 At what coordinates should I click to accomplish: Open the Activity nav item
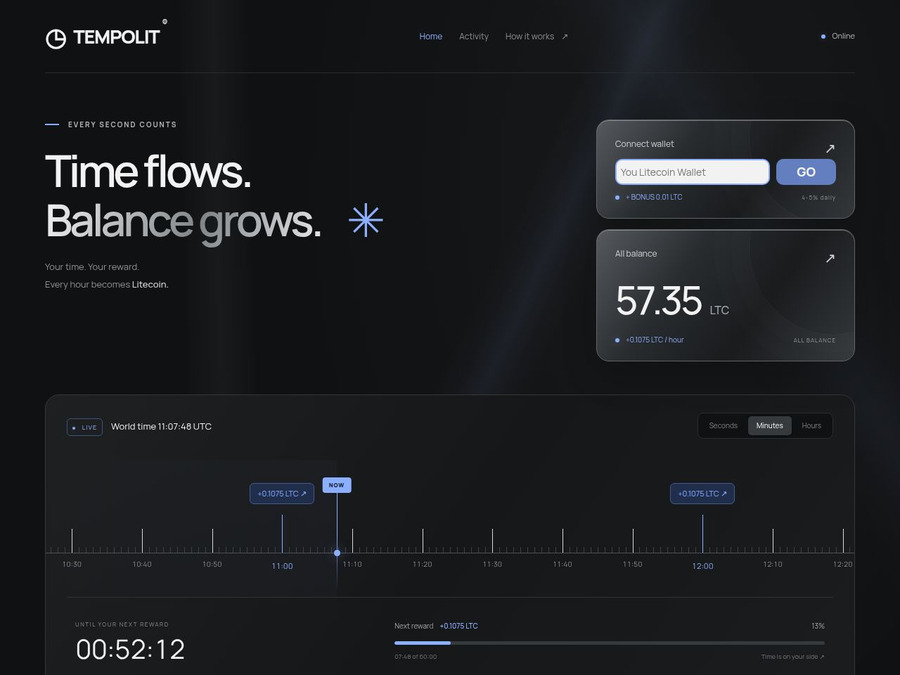[x=474, y=36]
